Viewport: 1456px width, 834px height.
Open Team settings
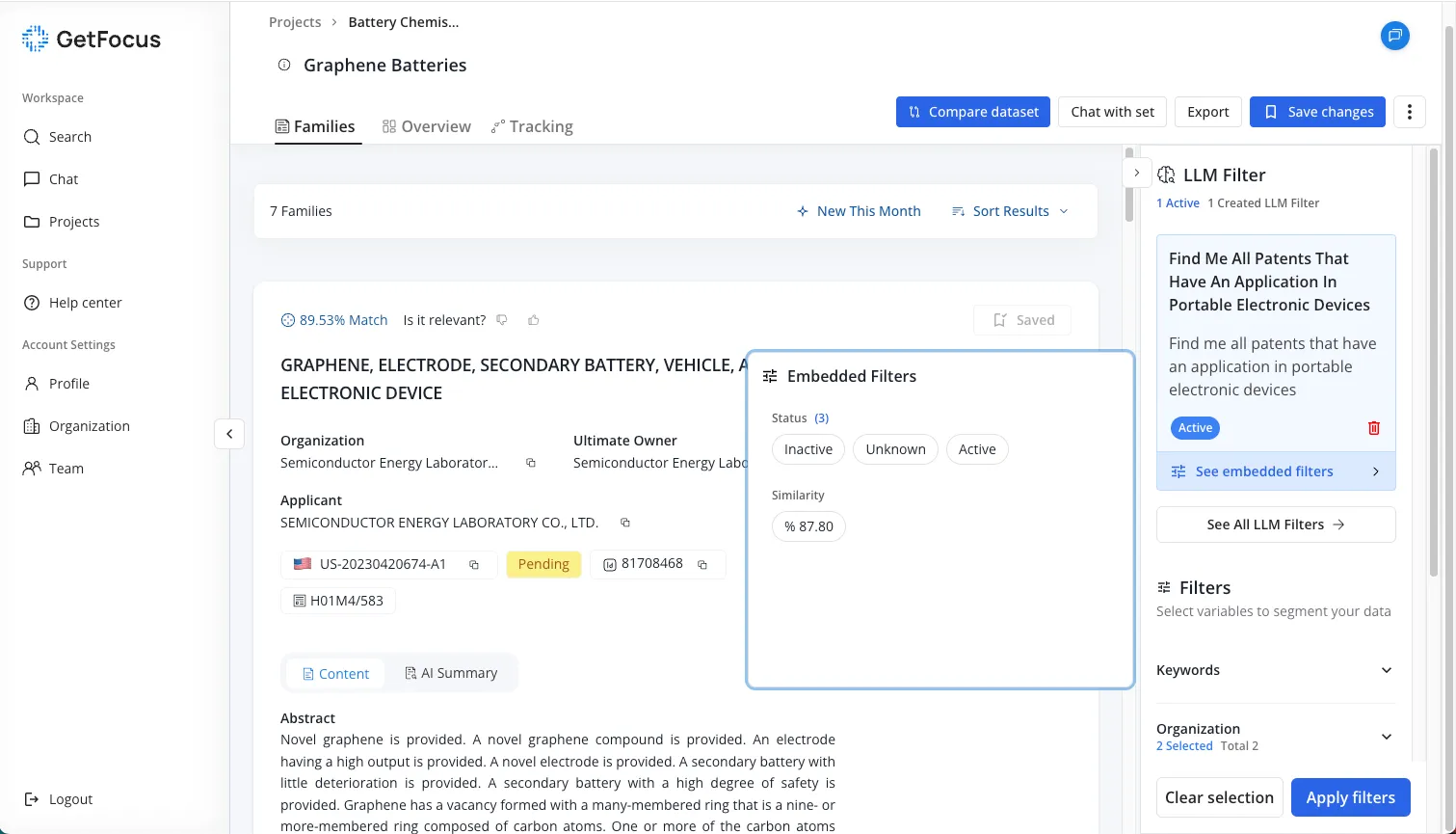pyautogui.click(x=54, y=469)
